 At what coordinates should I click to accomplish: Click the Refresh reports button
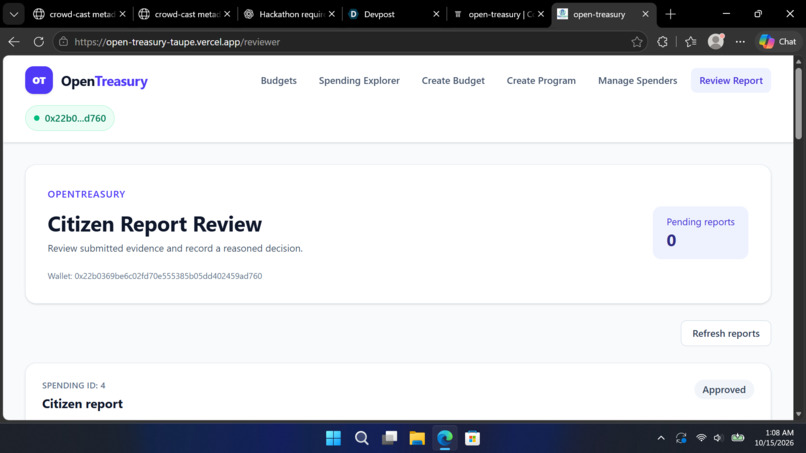click(726, 333)
